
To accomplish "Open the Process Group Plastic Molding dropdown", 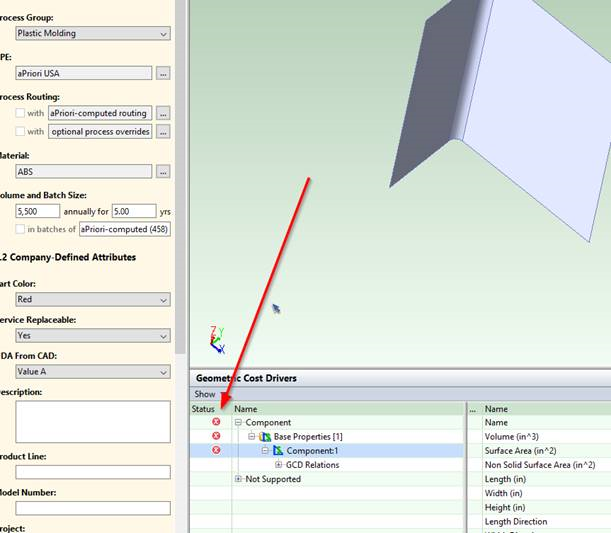I will coord(92,33).
